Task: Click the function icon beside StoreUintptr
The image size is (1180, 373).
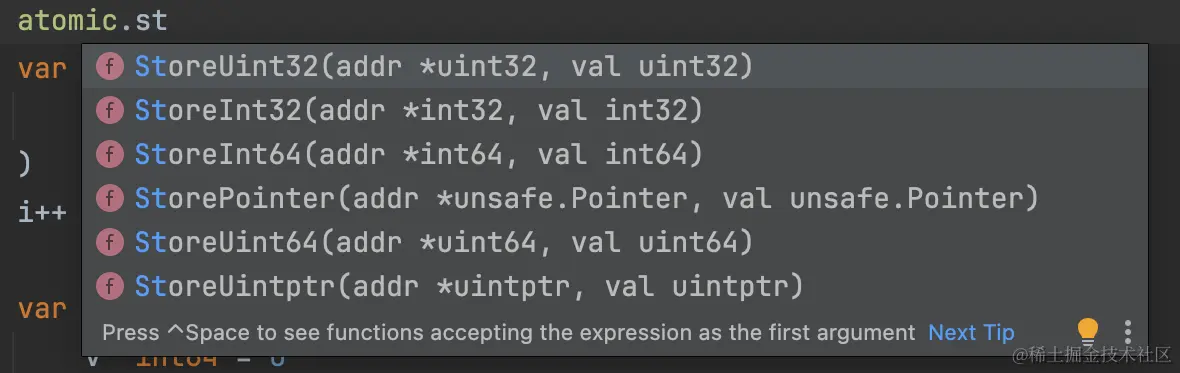Action: (x=110, y=286)
